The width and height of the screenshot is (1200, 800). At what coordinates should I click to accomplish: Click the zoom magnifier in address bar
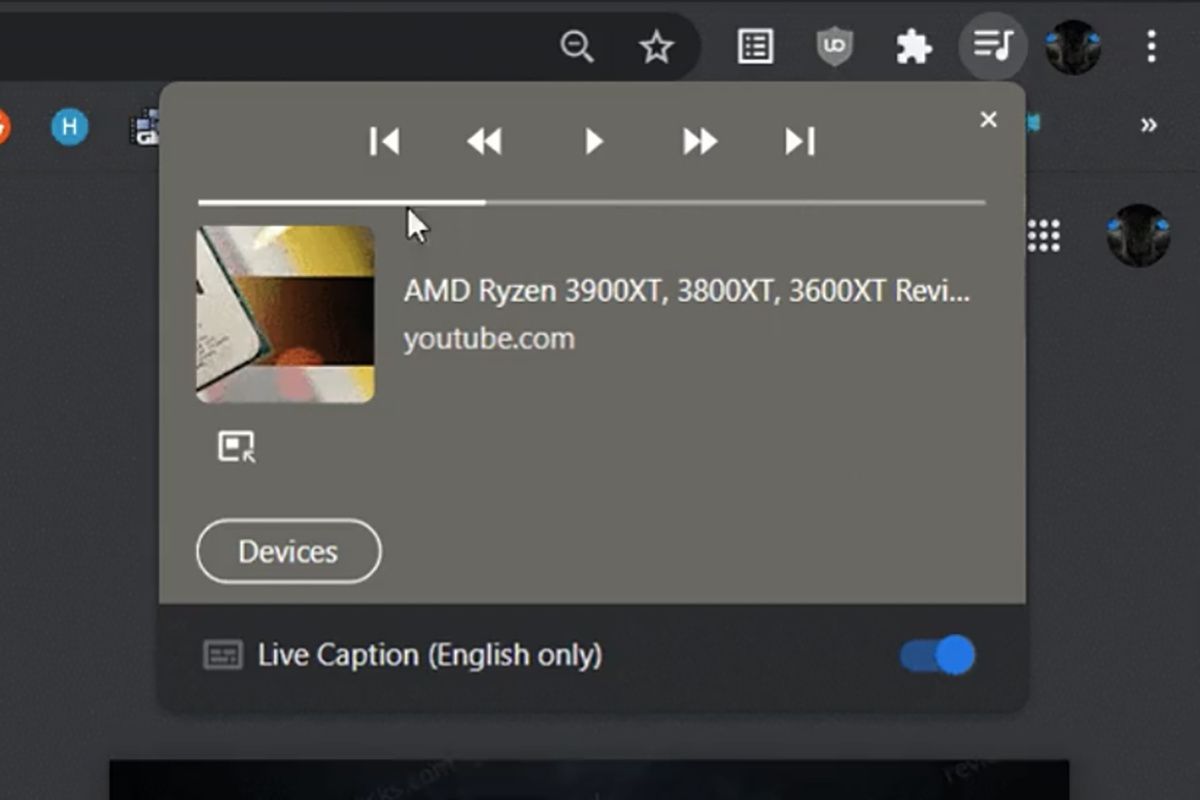point(577,46)
